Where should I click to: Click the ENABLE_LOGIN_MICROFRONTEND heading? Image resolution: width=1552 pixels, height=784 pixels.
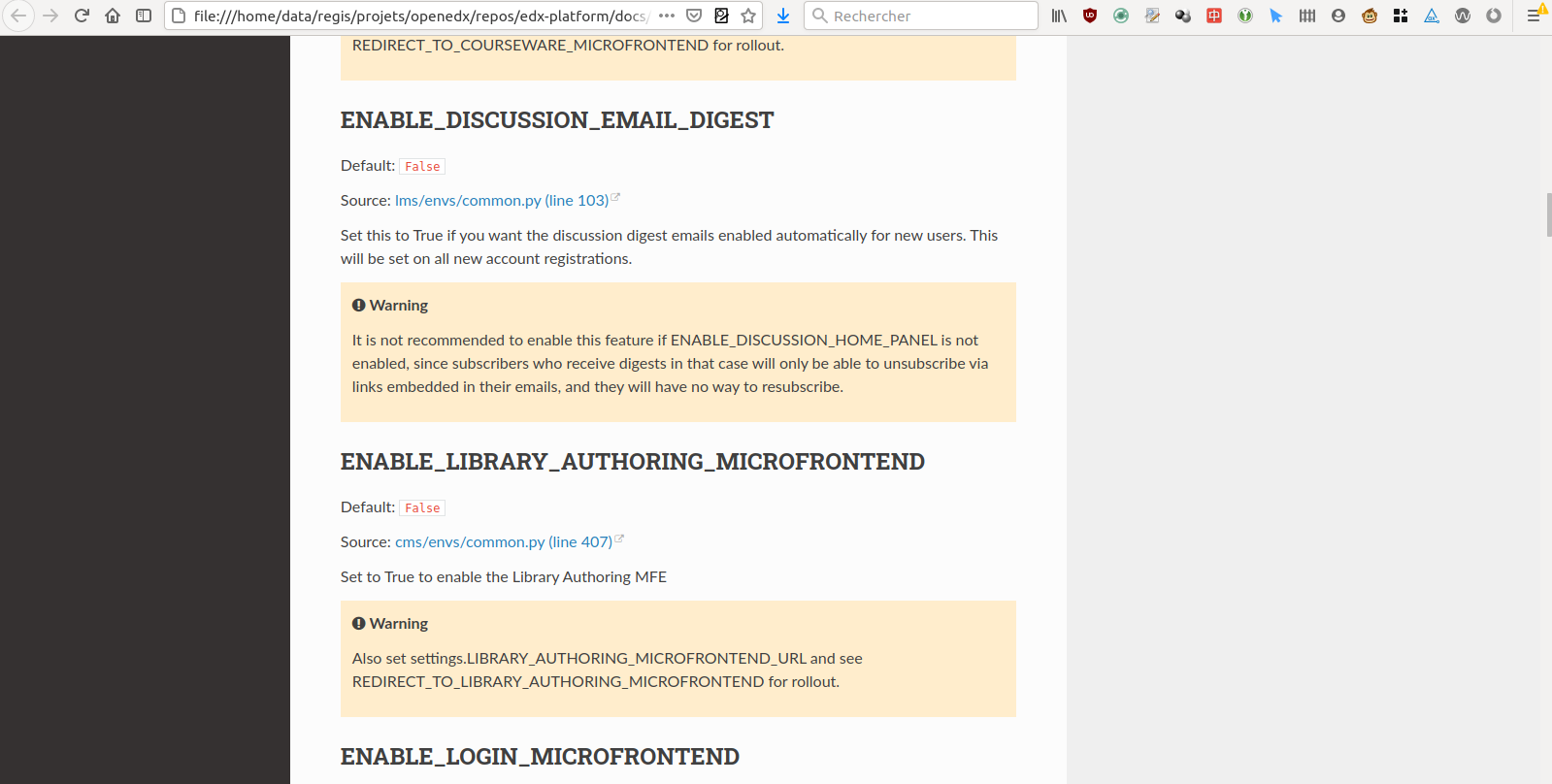coord(540,757)
